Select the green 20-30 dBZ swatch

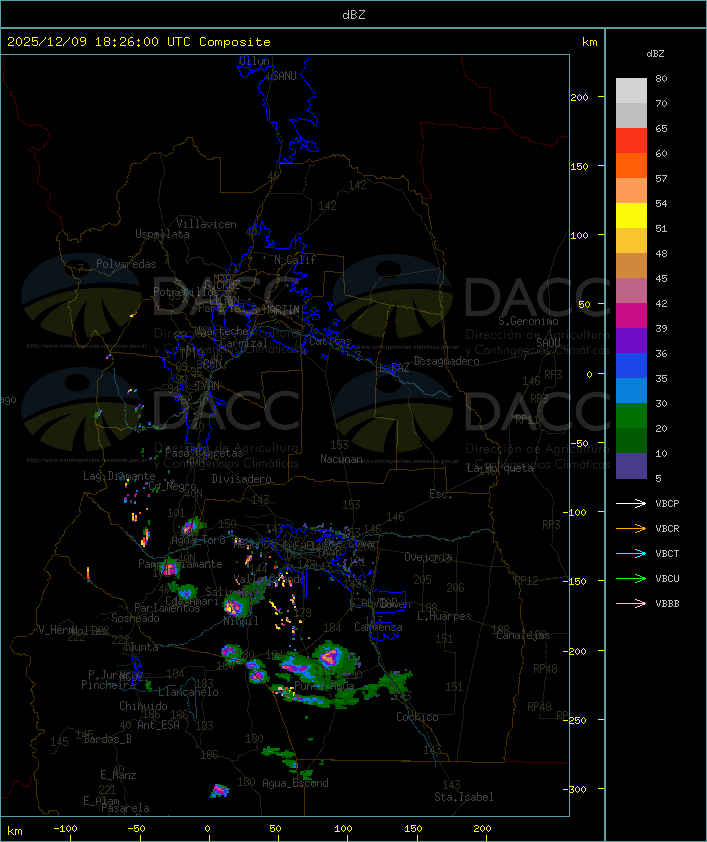tap(631, 416)
